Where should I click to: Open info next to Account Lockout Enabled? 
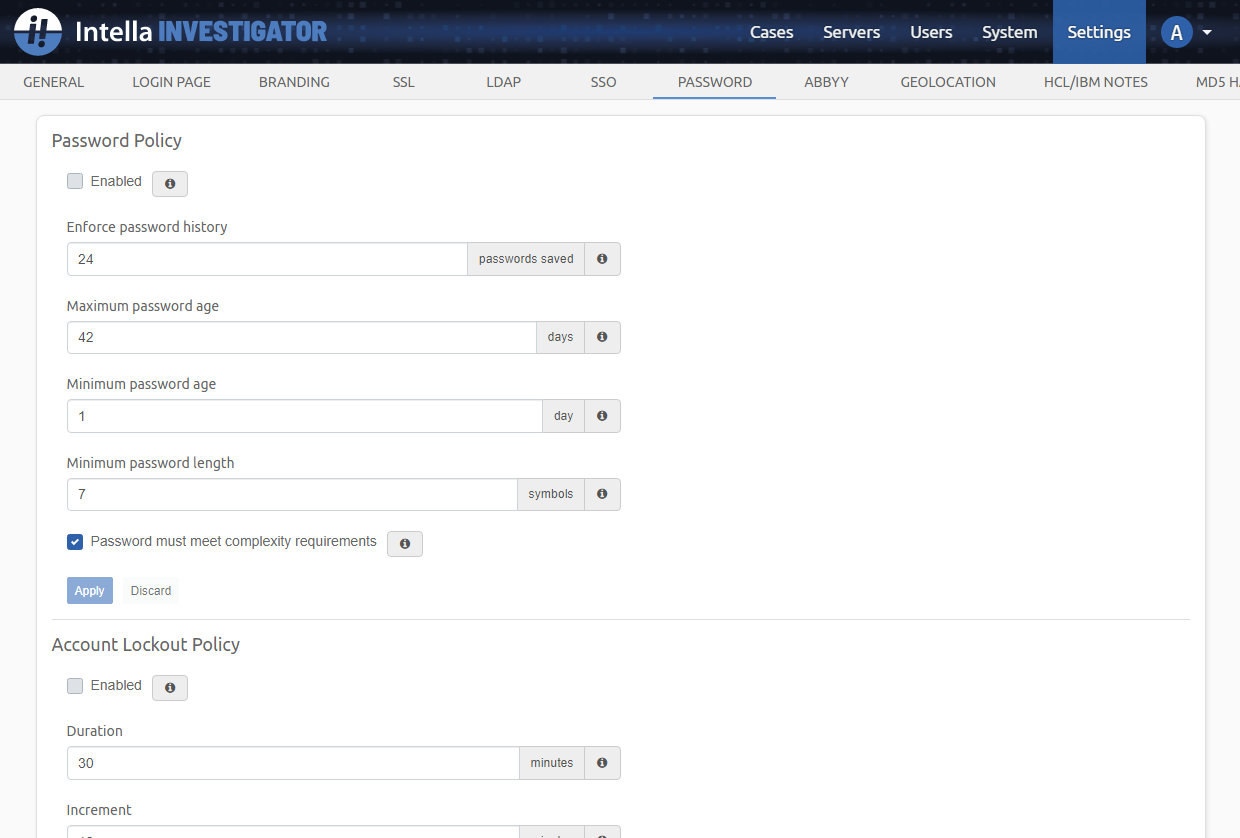point(169,687)
